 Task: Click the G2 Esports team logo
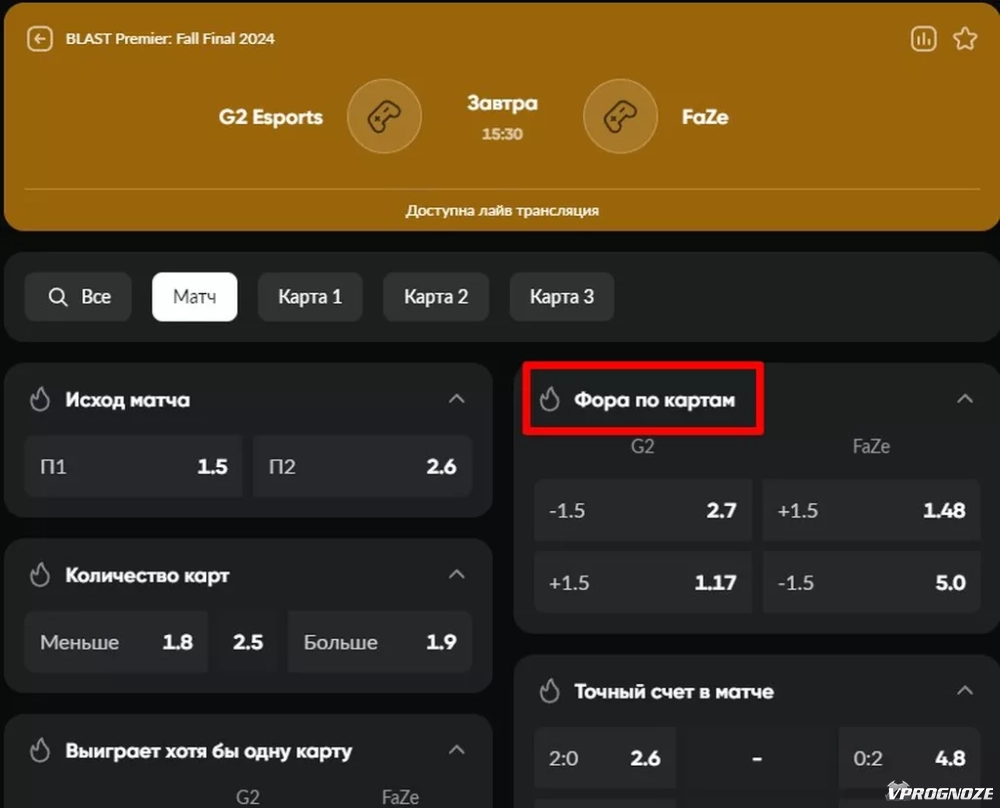pos(384,117)
